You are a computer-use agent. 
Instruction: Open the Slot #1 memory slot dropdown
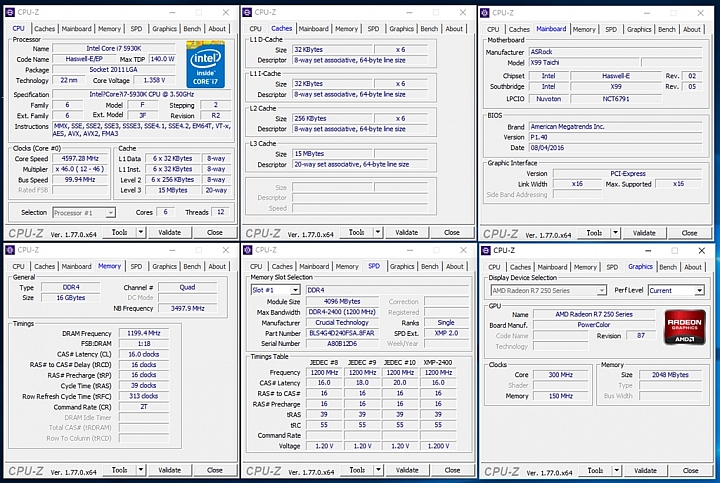pyautogui.click(x=276, y=290)
